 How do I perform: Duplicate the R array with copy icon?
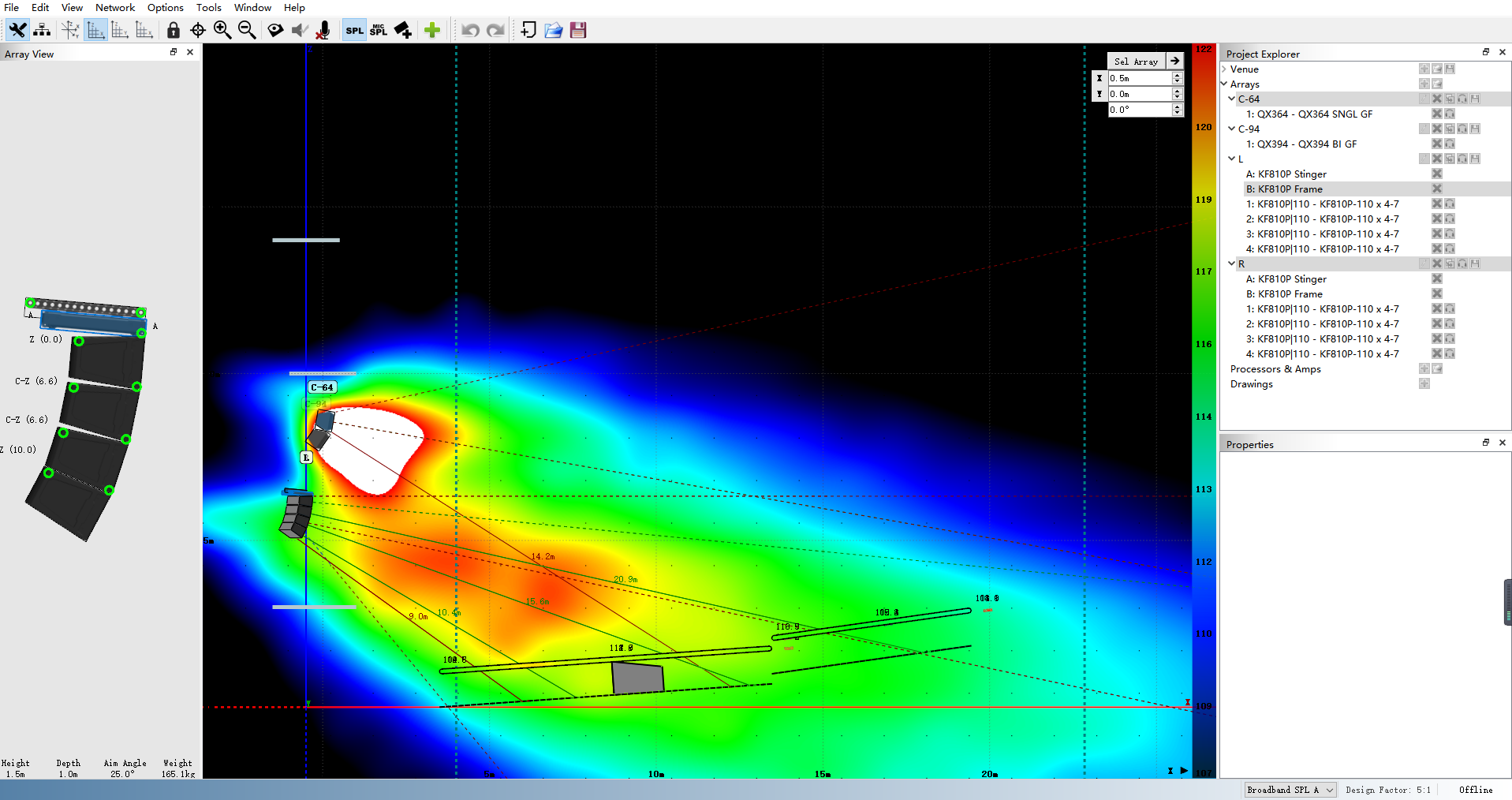coord(1450,264)
